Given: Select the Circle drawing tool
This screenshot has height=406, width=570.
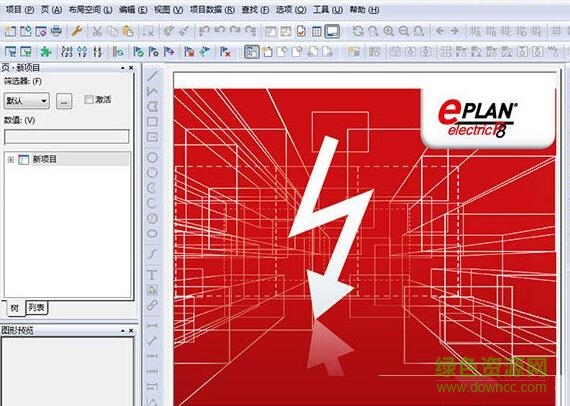Looking at the screenshot, I should 152,157.
